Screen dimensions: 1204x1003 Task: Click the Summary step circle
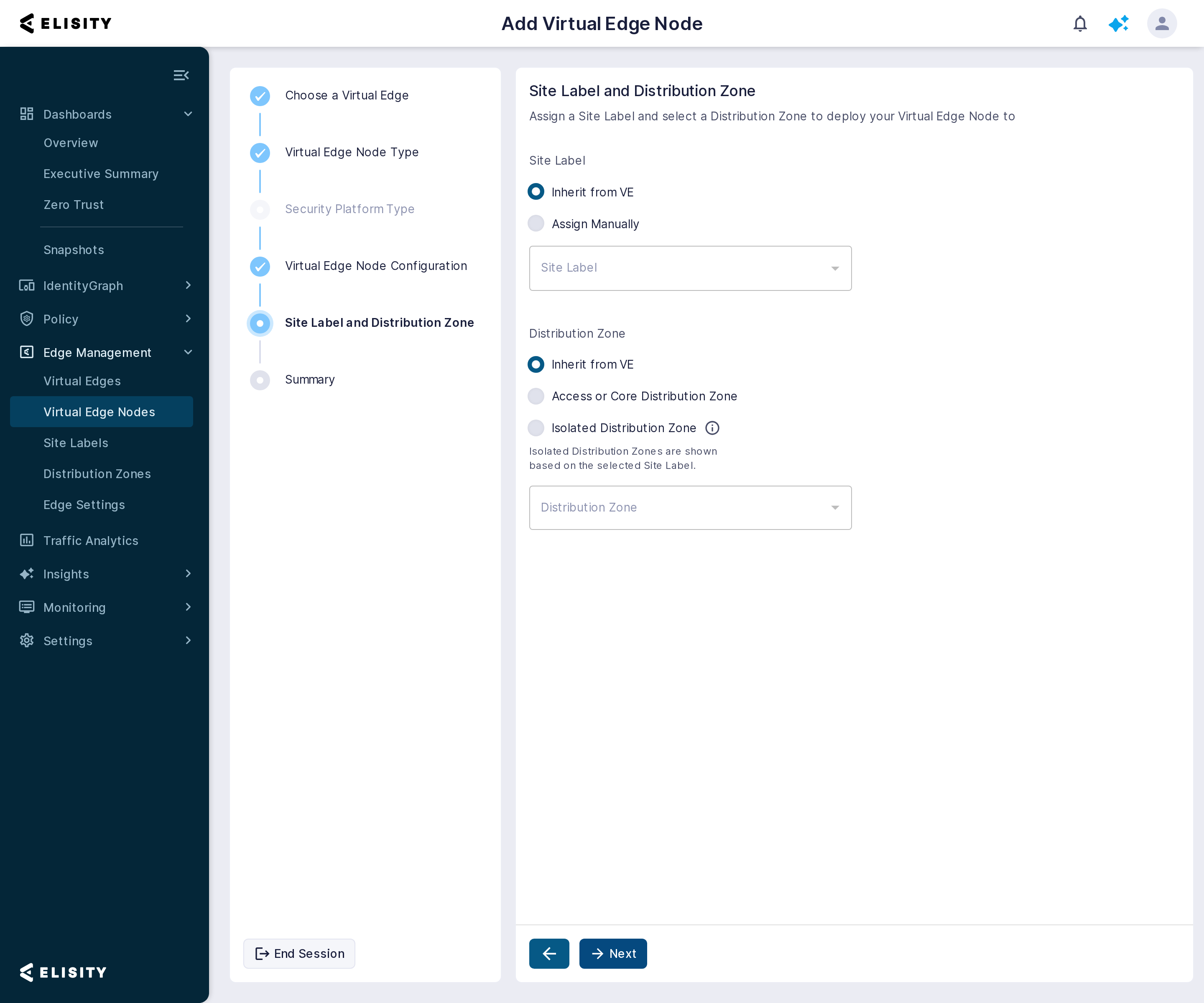(x=260, y=380)
